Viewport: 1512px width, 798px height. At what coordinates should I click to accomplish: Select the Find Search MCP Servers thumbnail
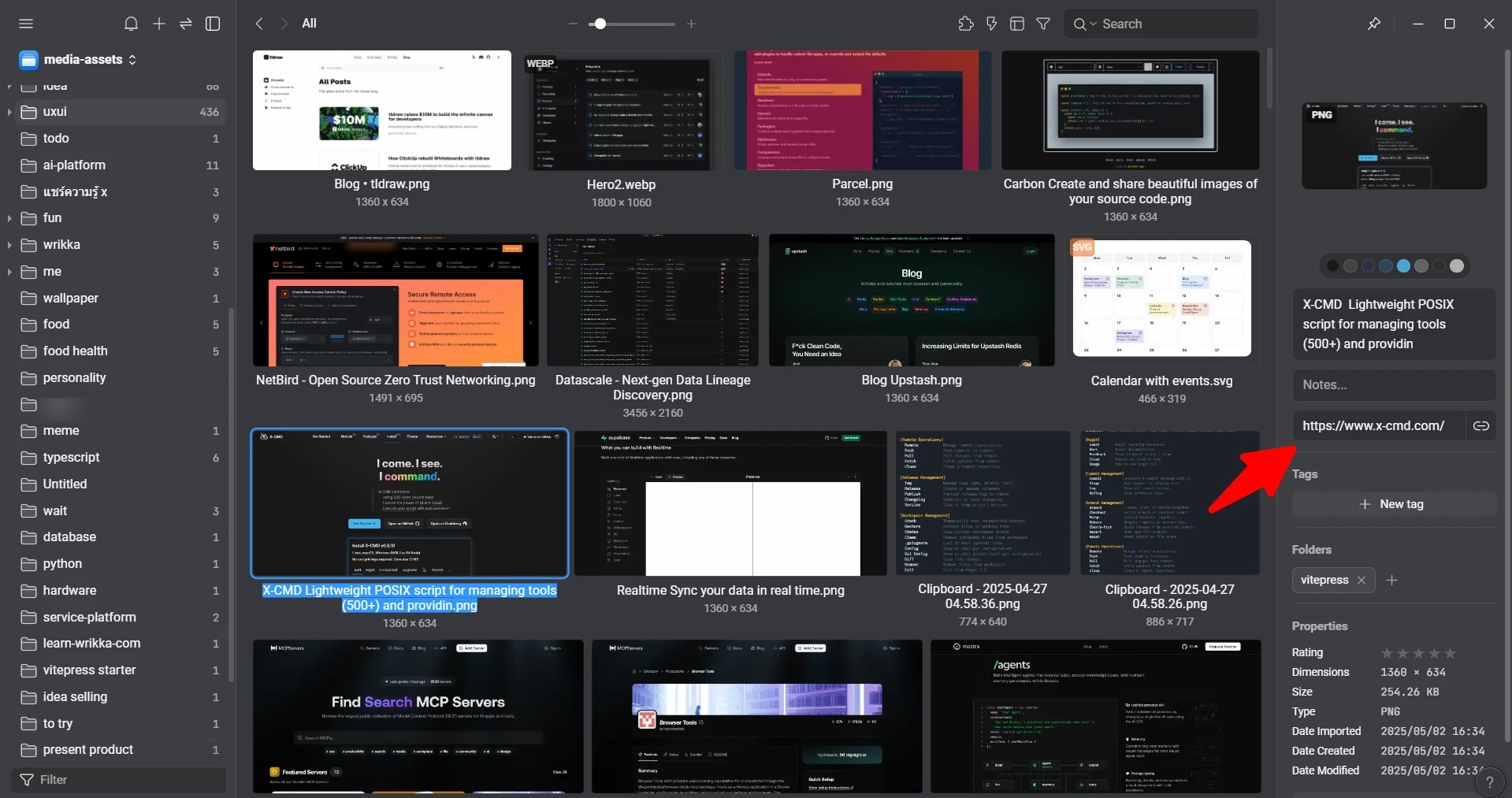click(x=418, y=716)
